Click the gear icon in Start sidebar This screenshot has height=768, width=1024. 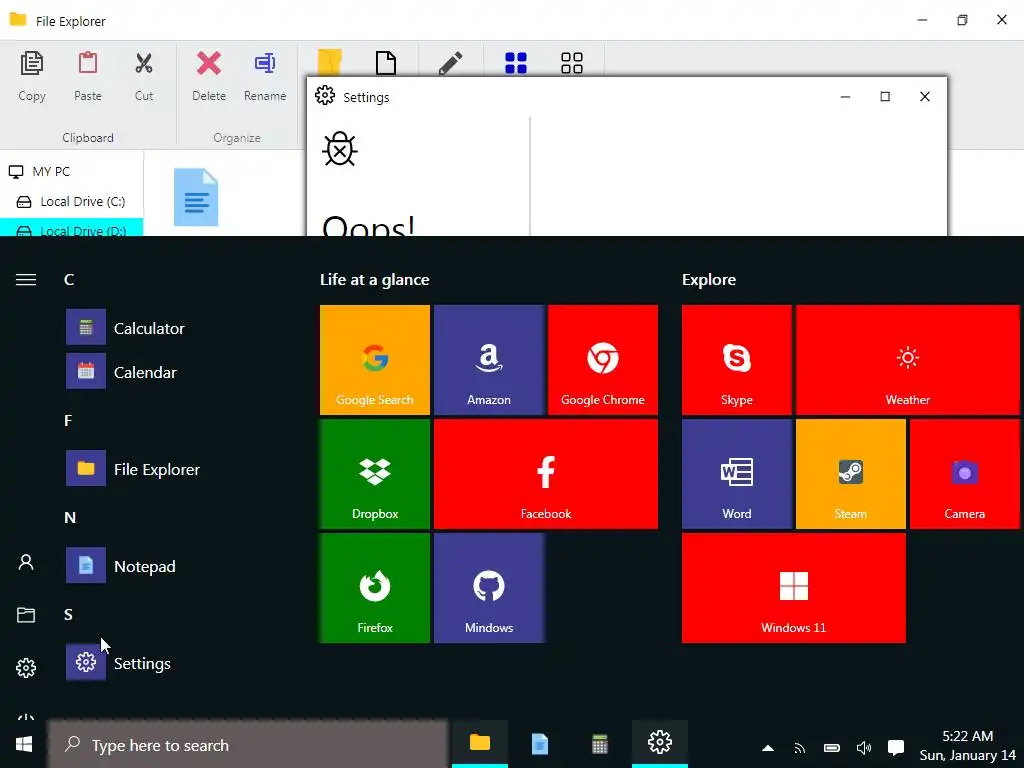pos(26,667)
